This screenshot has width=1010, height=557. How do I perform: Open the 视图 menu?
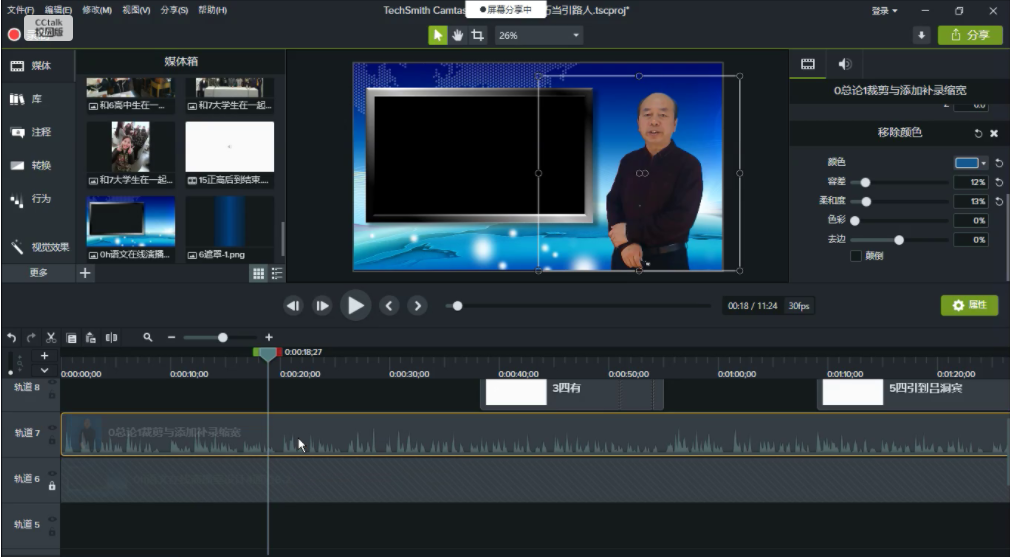tap(136, 10)
